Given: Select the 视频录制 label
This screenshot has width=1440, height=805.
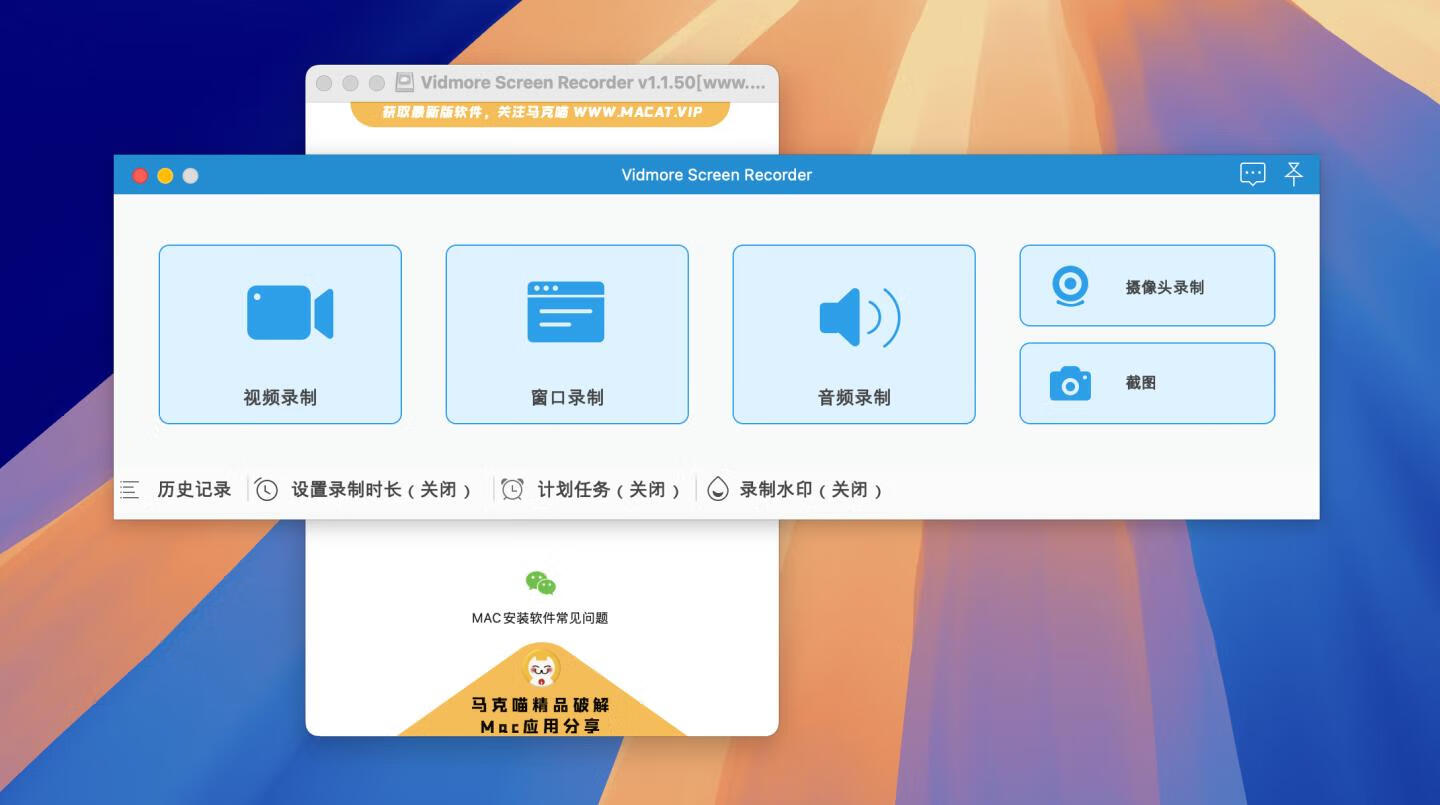Looking at the screenshot, I should 280,397.
